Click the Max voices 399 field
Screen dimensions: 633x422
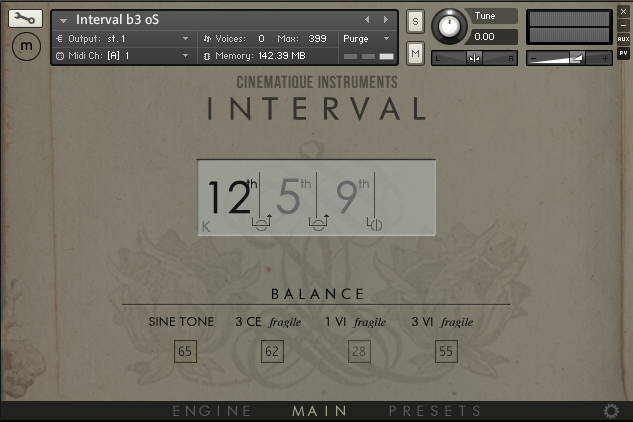(x=317, y=39)
